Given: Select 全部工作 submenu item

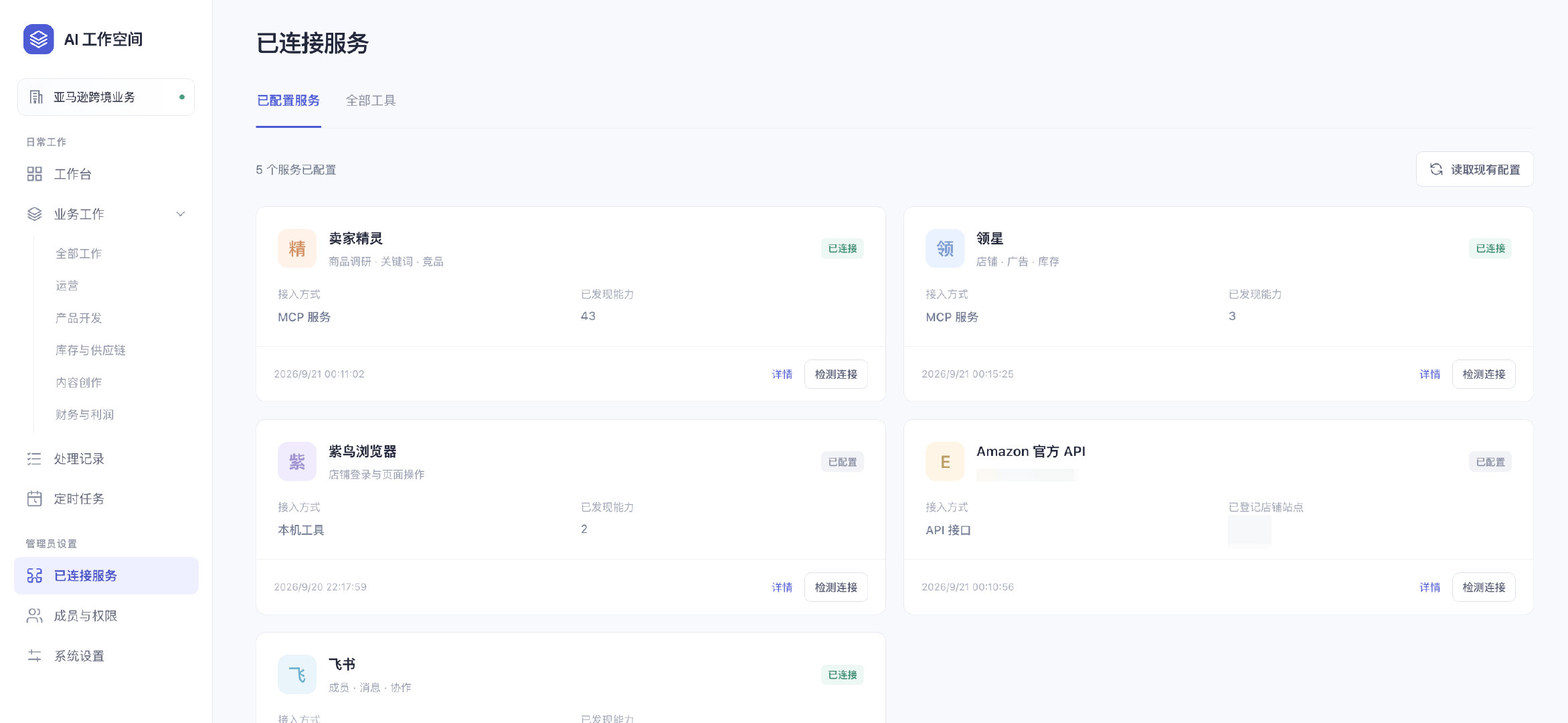Looking at the screenshot, I should [79, 254].
